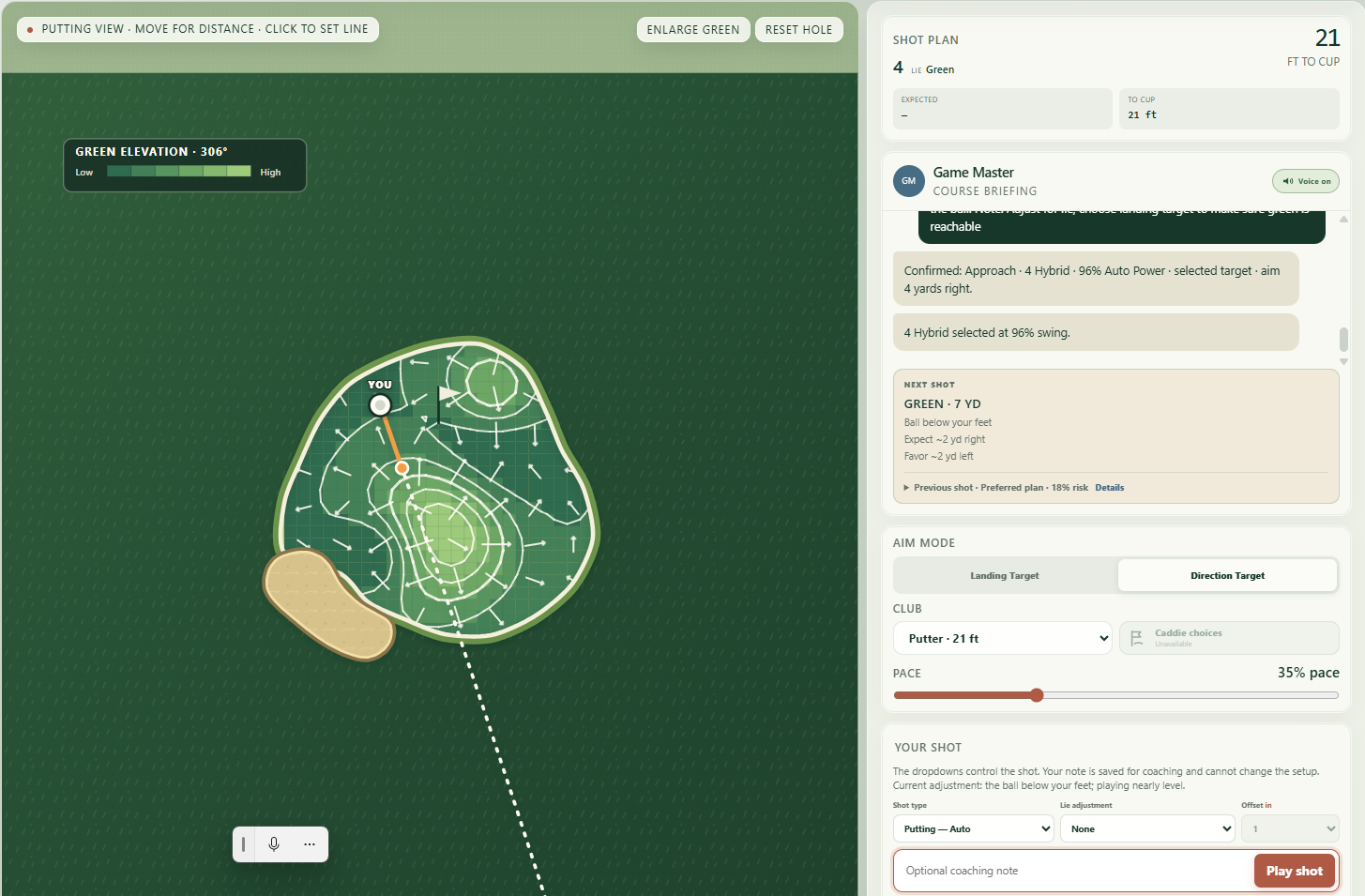1365x896 pixels.
Task: Click the 'Ball below your feet' text
Action: pos(948,422)
